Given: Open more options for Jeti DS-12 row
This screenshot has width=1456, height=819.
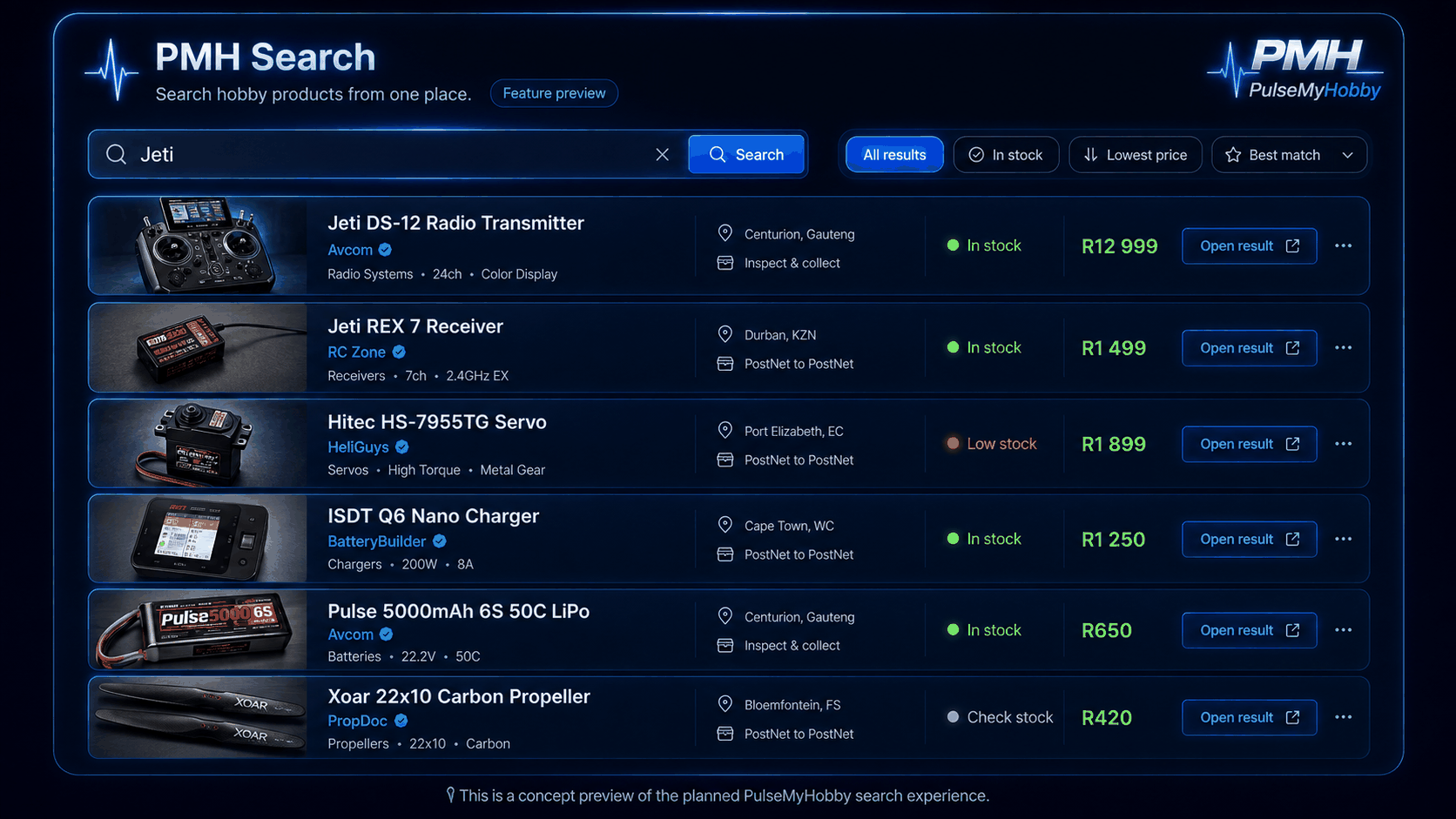Looking at the screenshot, I should click(x=1343, y=245).
